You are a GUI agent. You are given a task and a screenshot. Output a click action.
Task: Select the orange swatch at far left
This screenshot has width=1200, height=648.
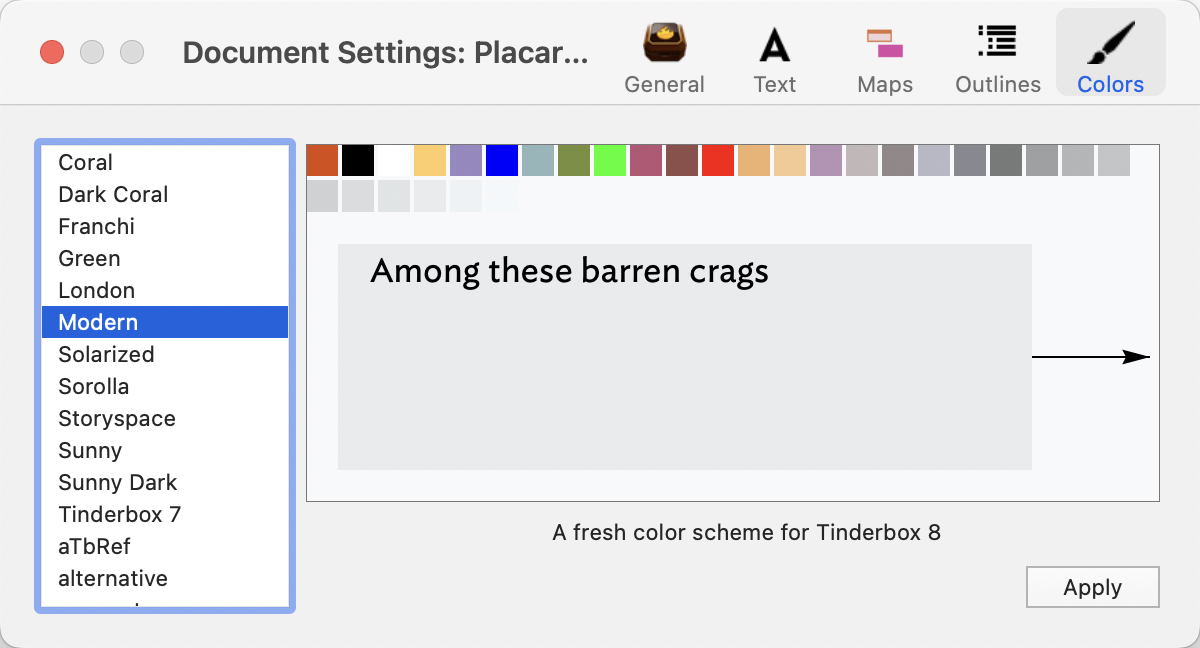(x=322, y=160)
